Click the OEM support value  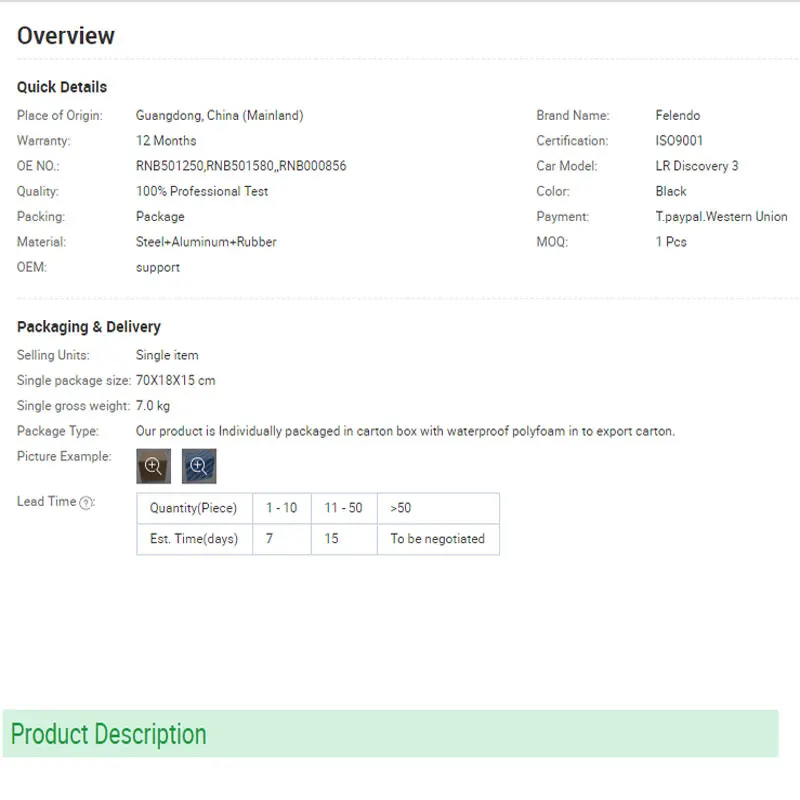[x=158, y=268]
